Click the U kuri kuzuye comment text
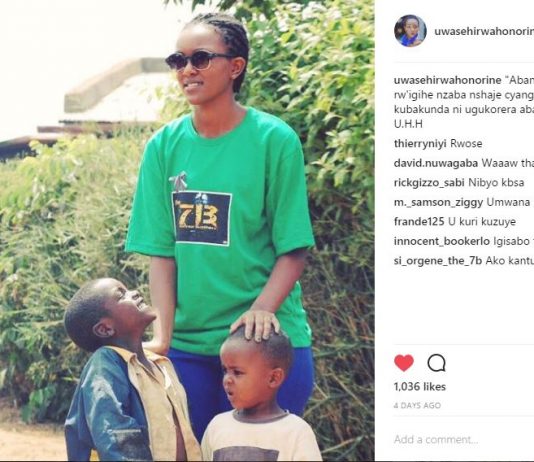534x462 pixels. 482,222
